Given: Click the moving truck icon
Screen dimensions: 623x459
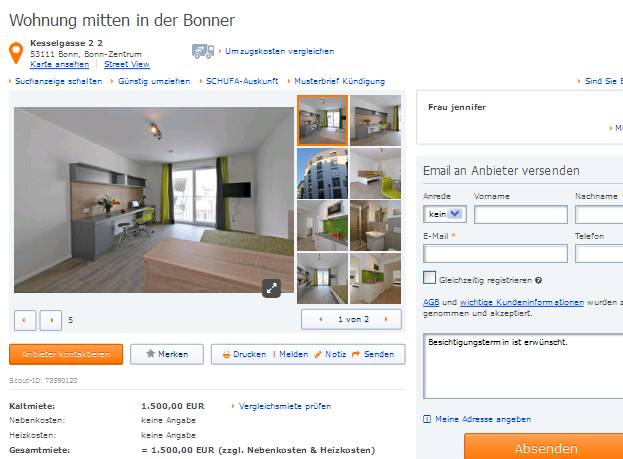Looking at the screenshot, I should pyautogui.click(x=203, y=51).
